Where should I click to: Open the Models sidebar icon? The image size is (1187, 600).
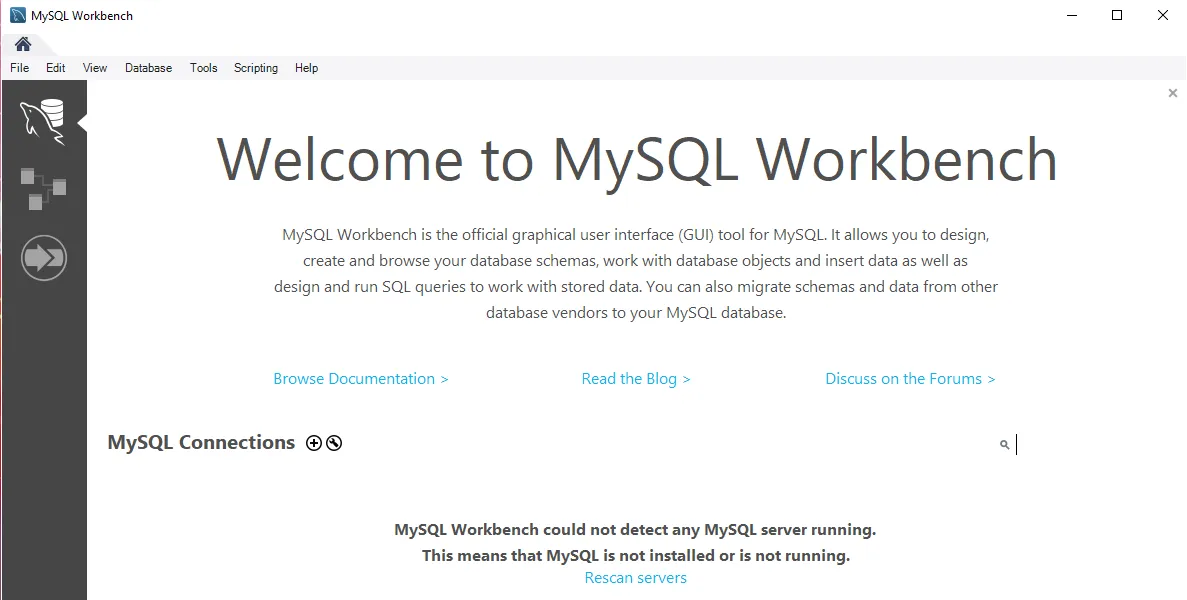pos(43,188)
